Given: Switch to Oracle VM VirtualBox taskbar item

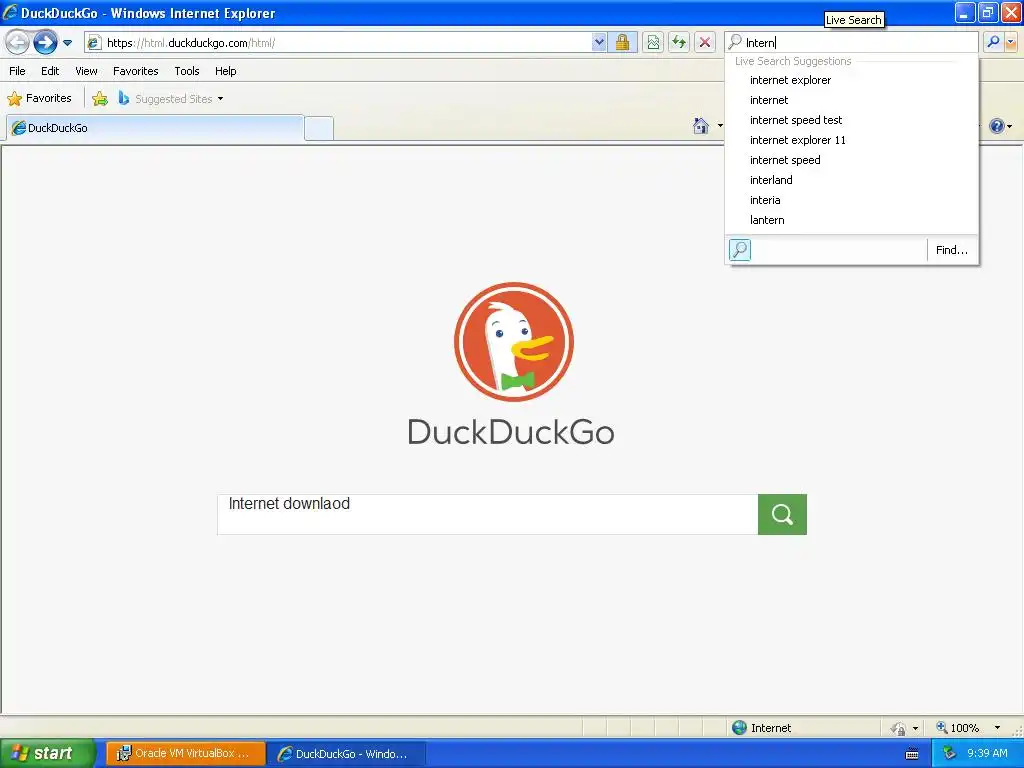Looking at the screenshot, I should pyautogui.click(x=185, y=754).
